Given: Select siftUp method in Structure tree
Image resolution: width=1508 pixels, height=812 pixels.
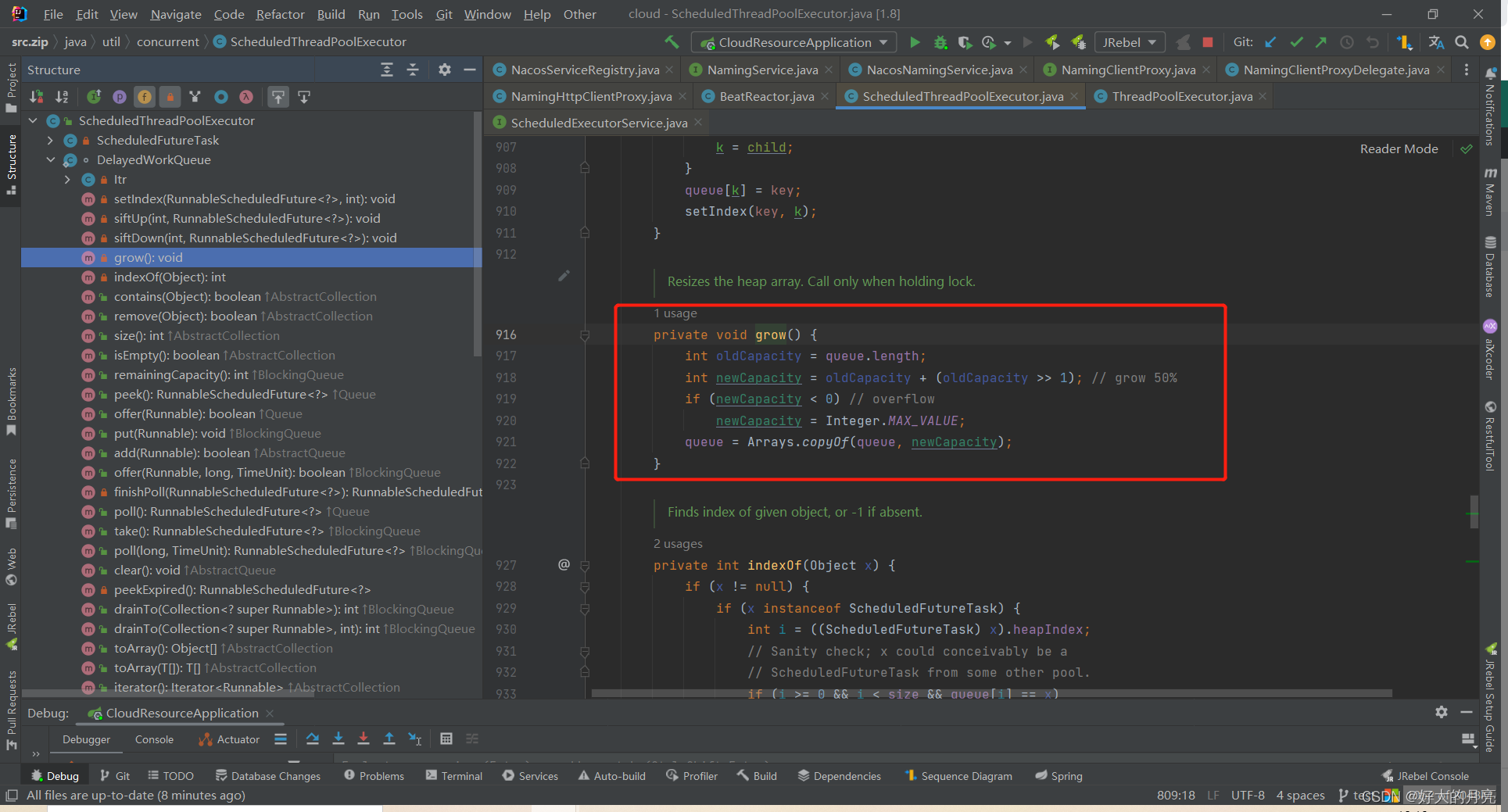Looking at the screenshot, I should [x=247, y=218].
